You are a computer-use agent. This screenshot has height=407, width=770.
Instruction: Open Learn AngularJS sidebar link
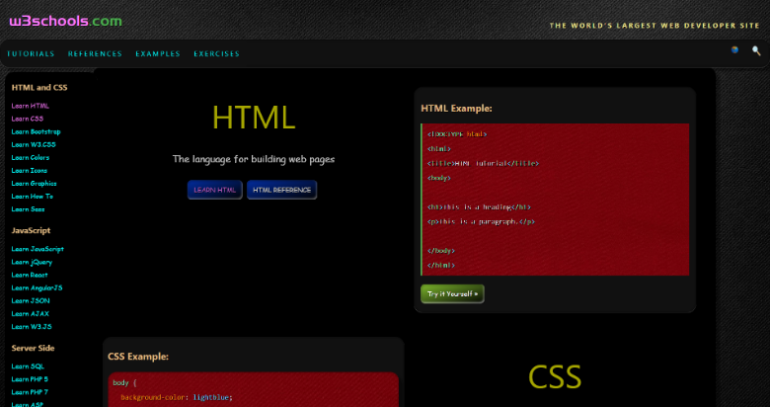pos(37,288)
